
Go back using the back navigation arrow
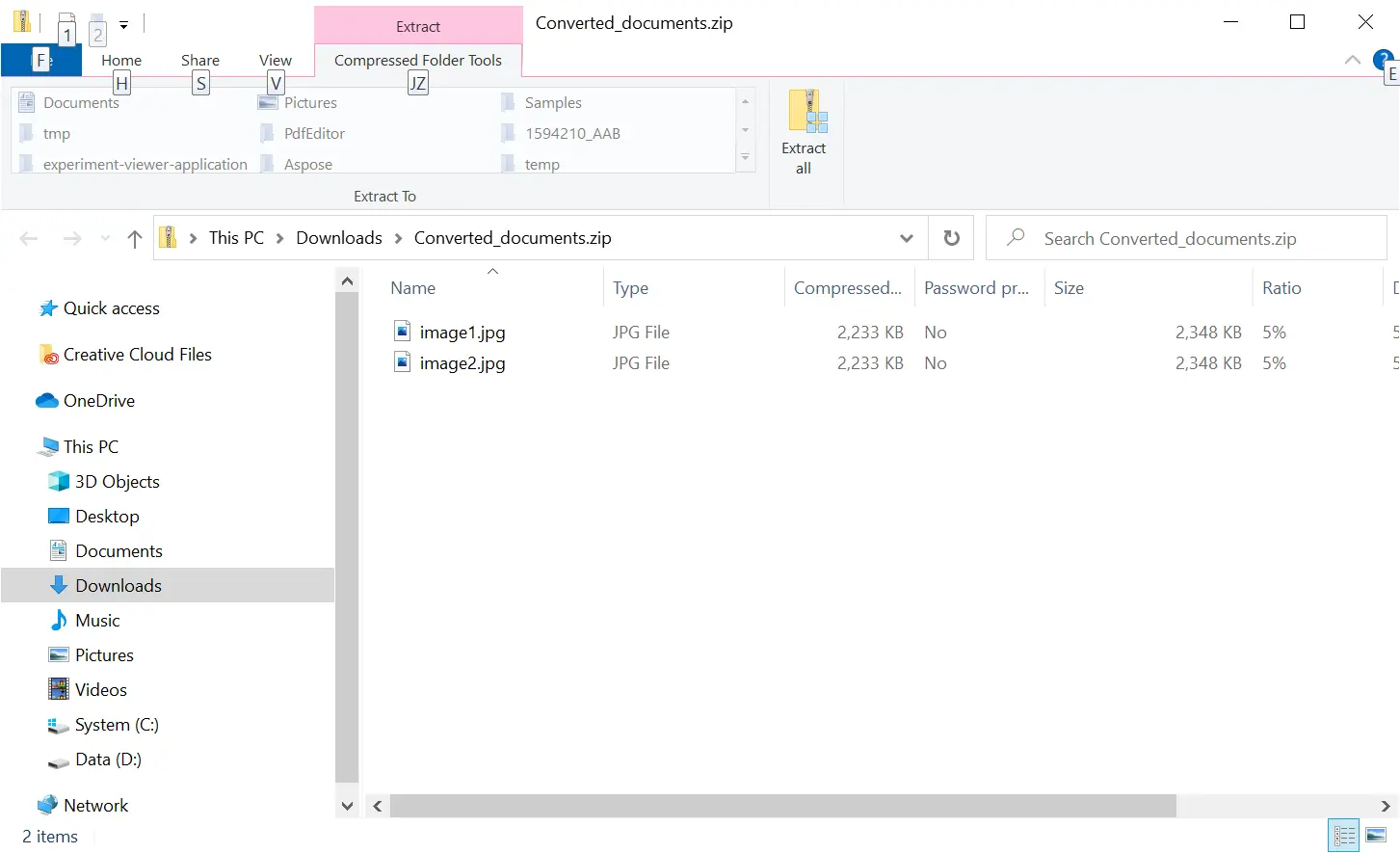pos(29,237)
